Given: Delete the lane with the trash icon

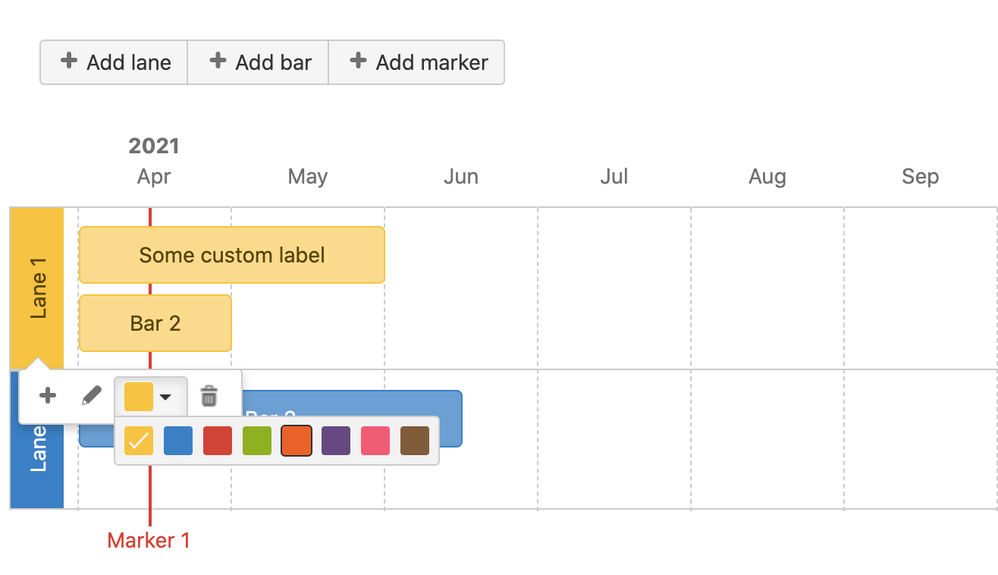Looking at the screenshot, I should click(209, 395).
